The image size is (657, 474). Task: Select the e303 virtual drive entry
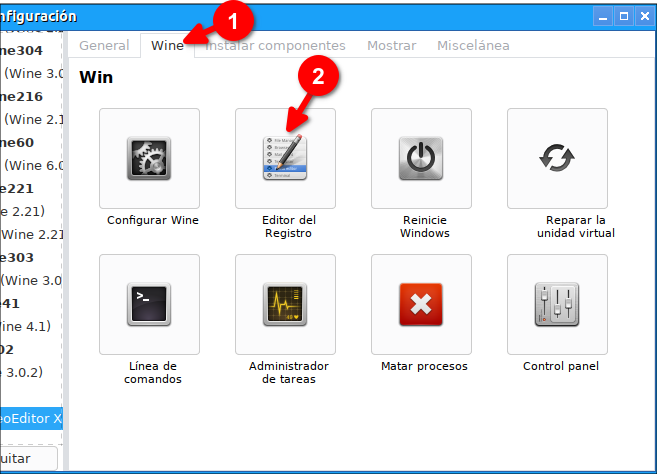click(x=17, y=258)
